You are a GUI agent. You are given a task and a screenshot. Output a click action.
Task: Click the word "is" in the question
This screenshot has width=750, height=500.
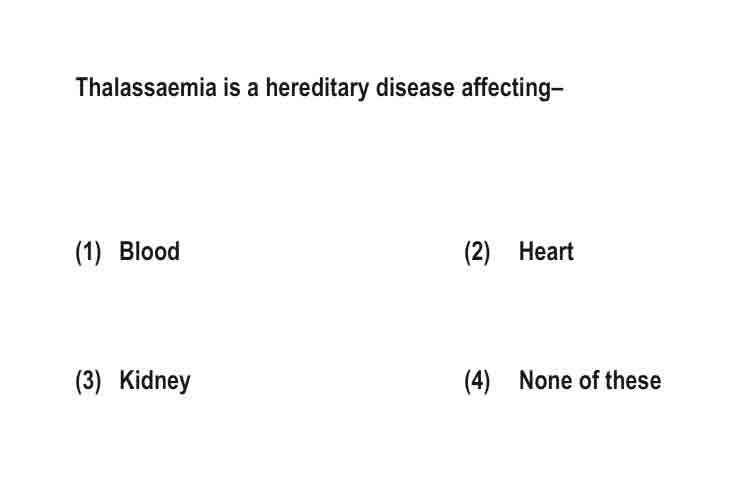(x=232, y=88)
